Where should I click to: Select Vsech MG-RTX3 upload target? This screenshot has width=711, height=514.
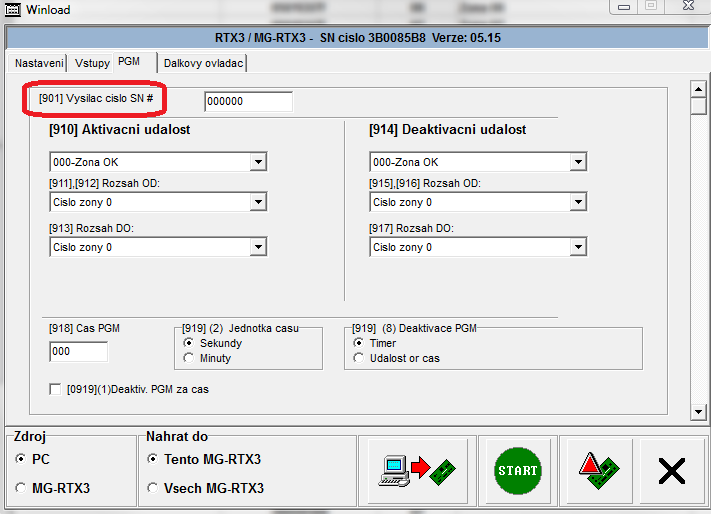point(152,488)
